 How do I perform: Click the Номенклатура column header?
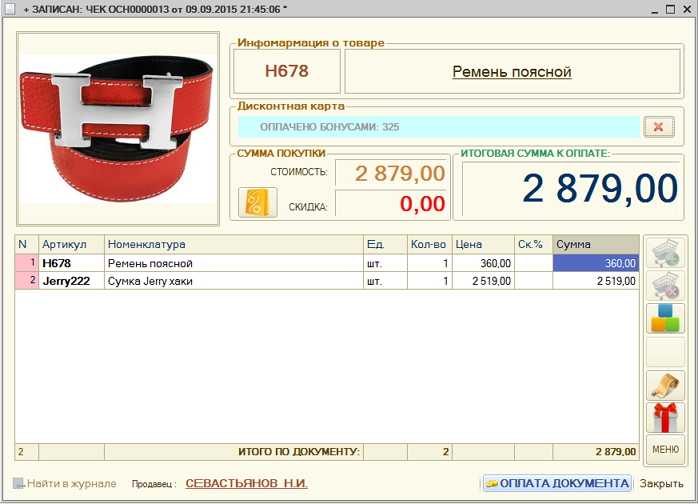[234, 244]
